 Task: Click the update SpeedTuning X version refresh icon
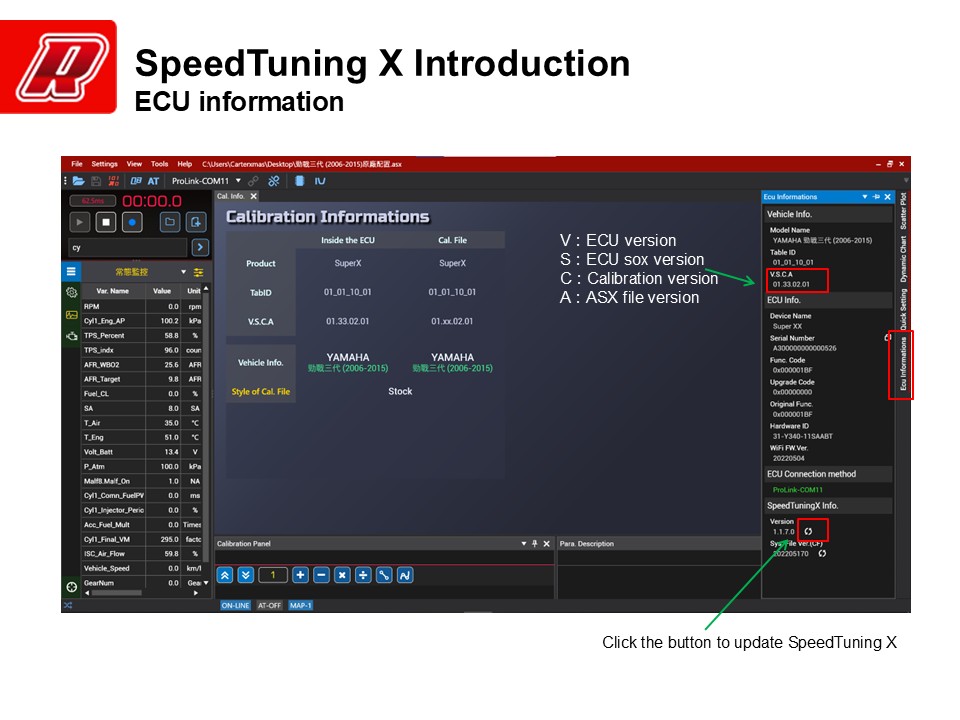click(808, 531)
